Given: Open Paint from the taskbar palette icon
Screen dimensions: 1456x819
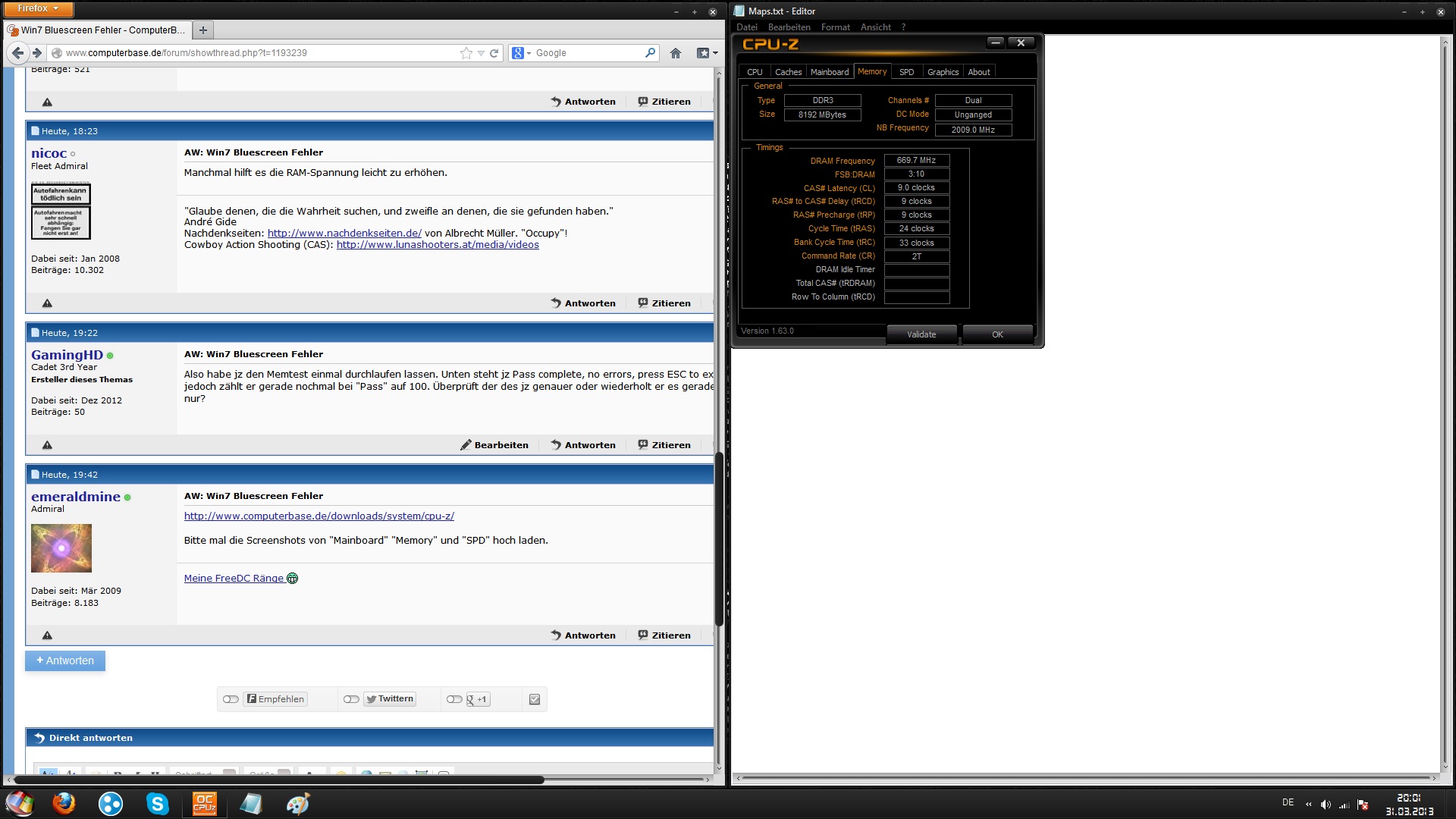Looking at the screenshot, I should point(297,803).
